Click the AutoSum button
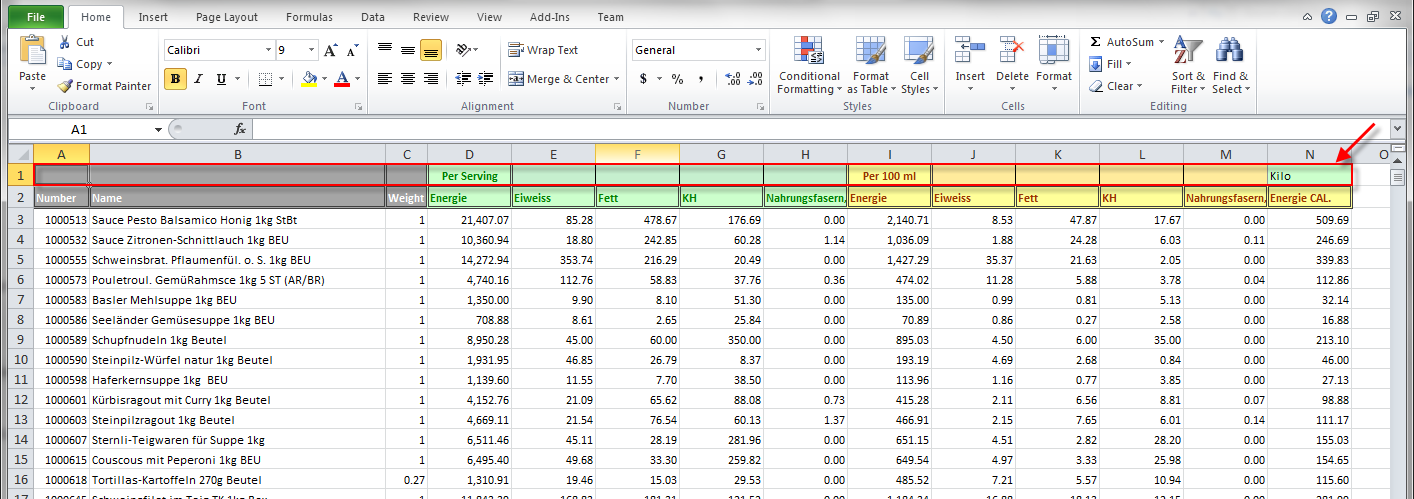This screenshot has width=1414, height=499. point(1121,42)
